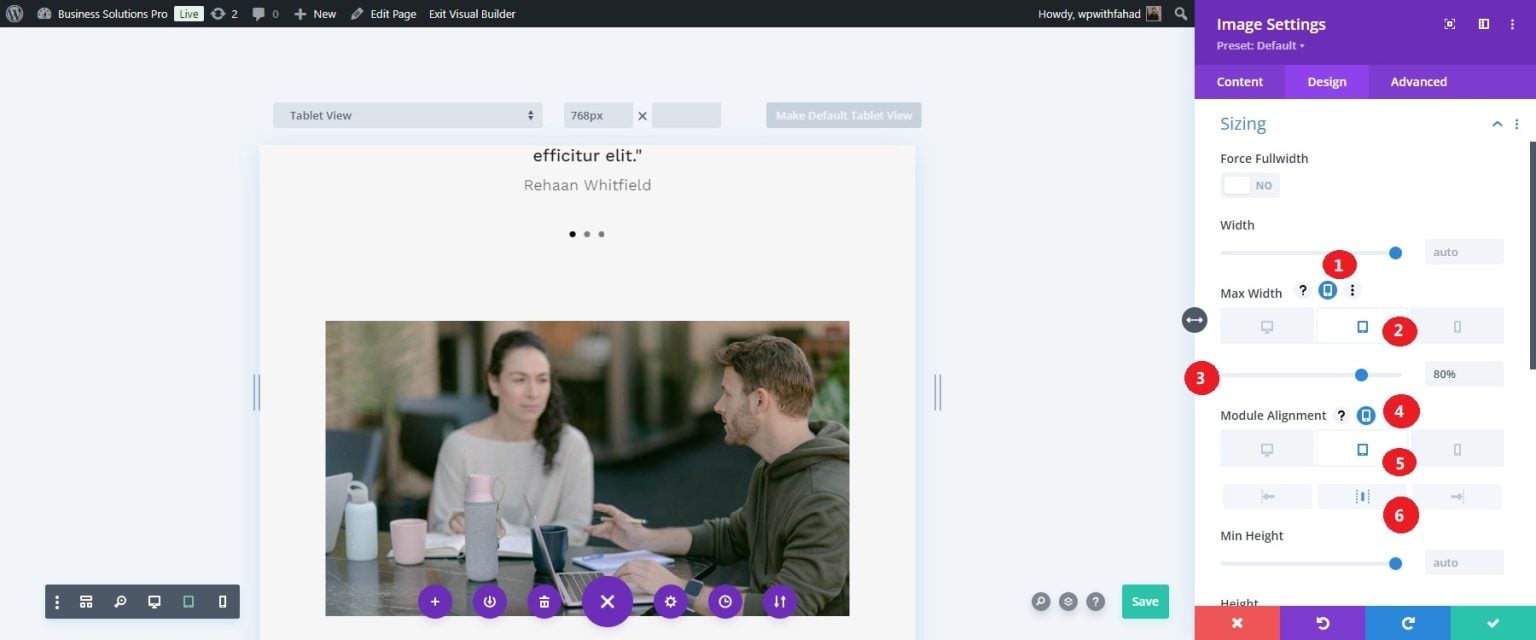Click Make Default Tablet View button
The width and height of the screenshot is (1536, 640).
(844, 115)
